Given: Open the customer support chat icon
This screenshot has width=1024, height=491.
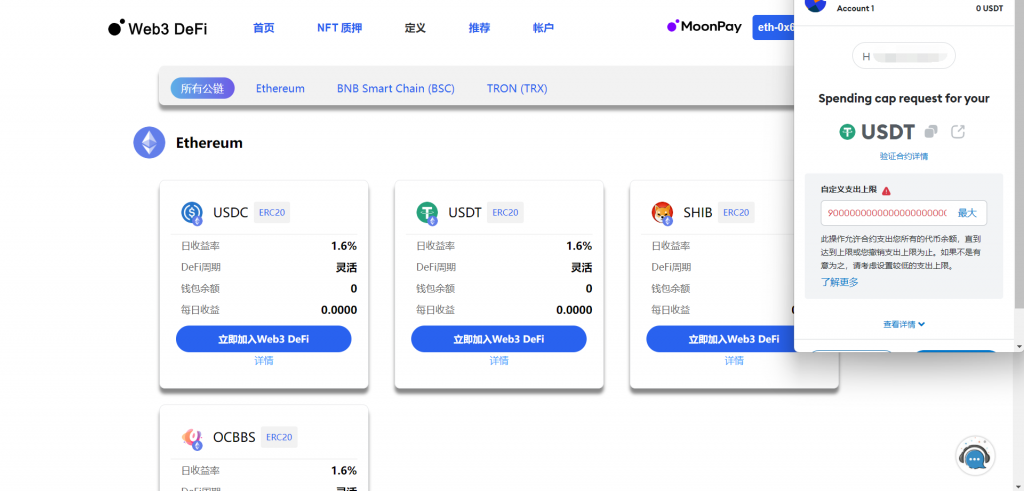Looking at the screenshot, I should pyautogui.click(x=975, y=457).
